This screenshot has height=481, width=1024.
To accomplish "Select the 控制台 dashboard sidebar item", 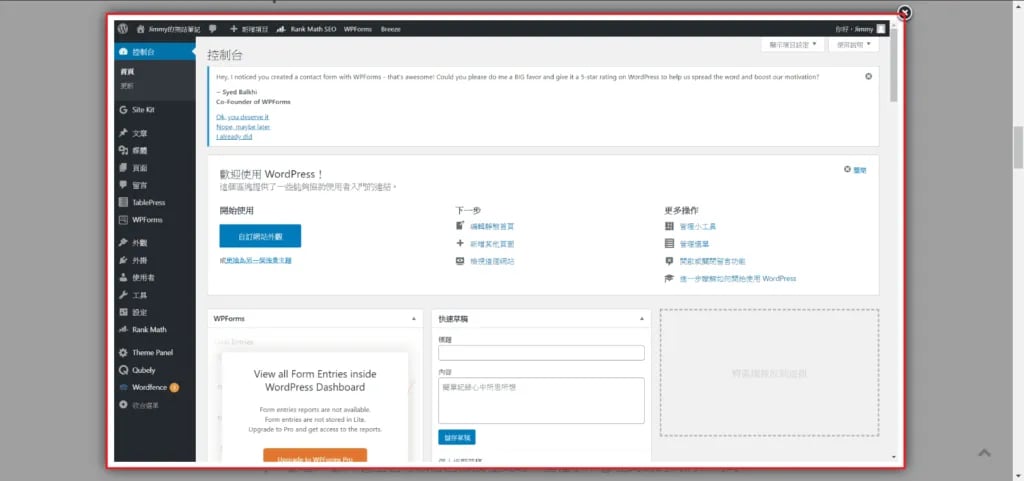I will (x=155, y=52).
